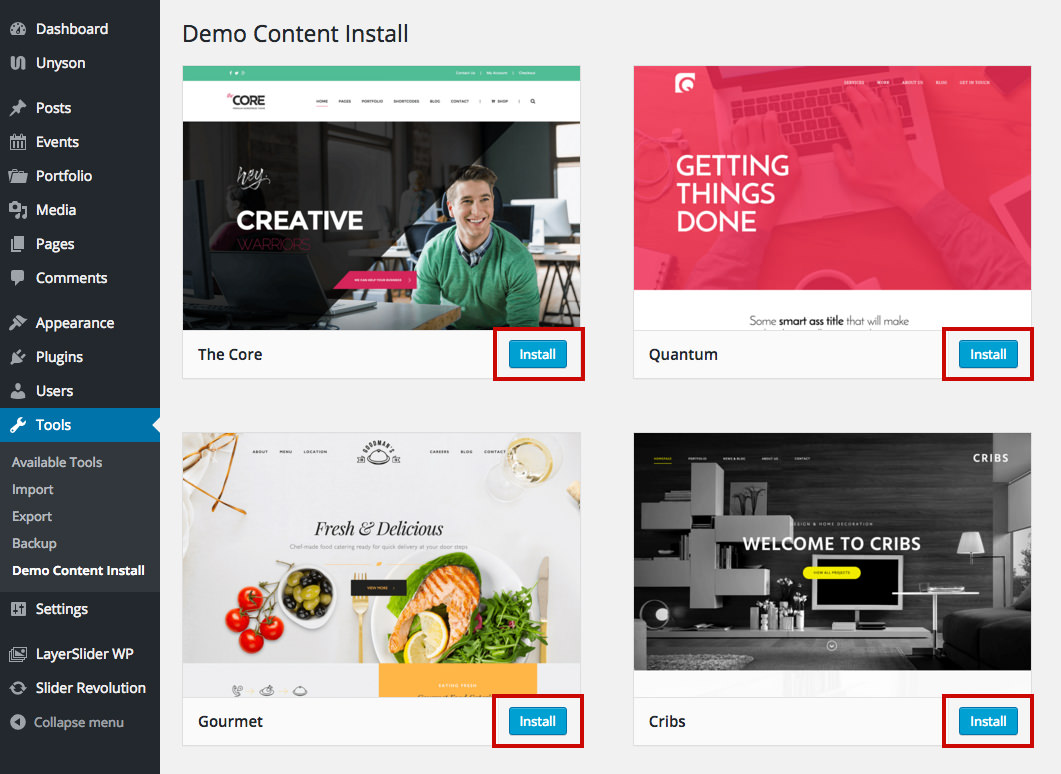Image resolution: width=1061 pixels, height=774 pixels.
Task: Click the Slider Revolution refresh icon
Action: 18,688
